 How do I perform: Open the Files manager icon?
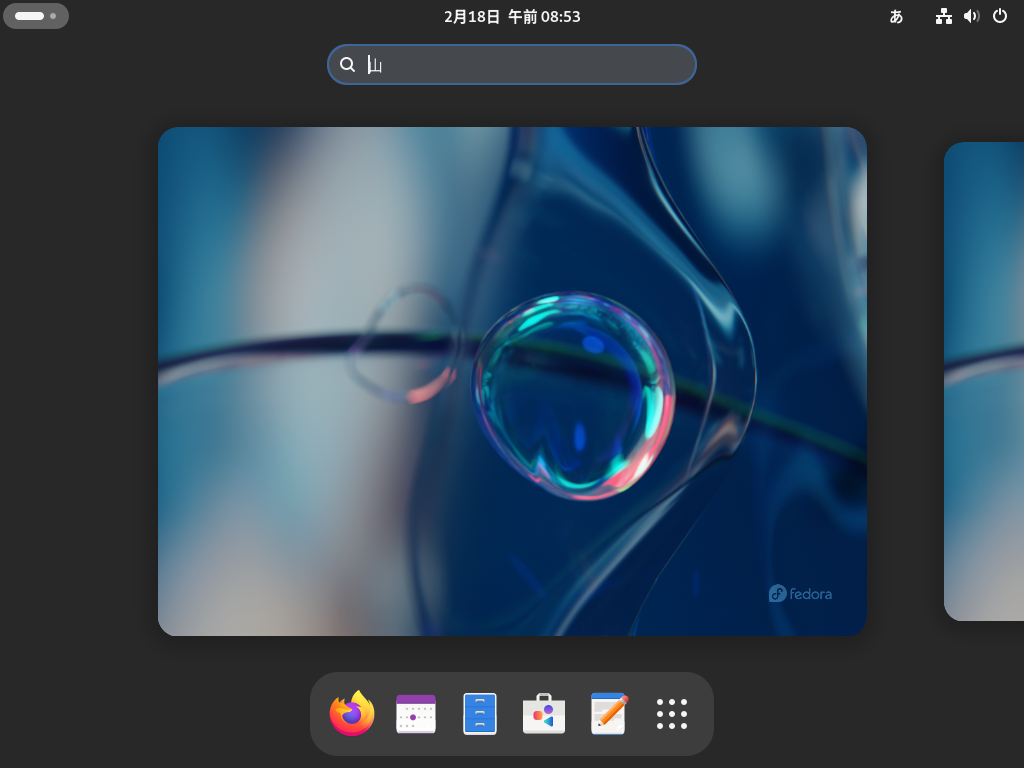tap(480, 714)
